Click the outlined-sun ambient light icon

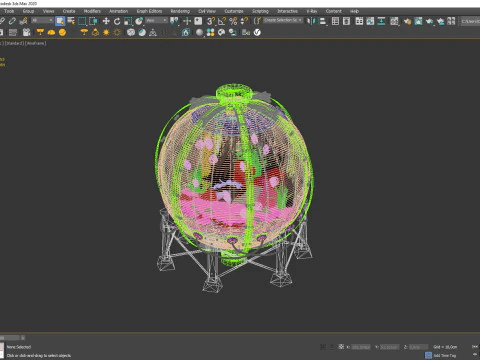(117, 32)
